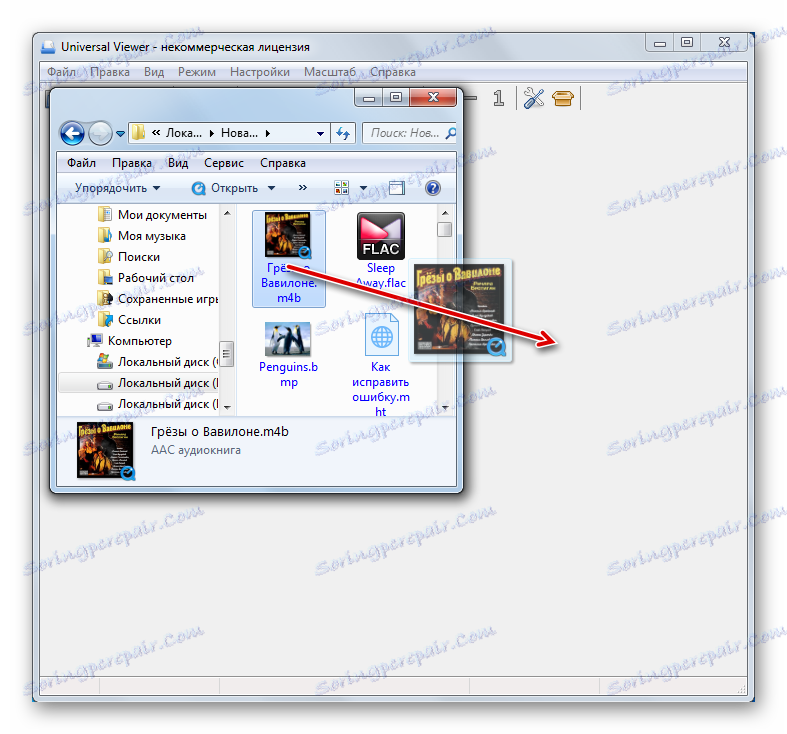The width and height of the screenshot is (787, 734).
Task: Click down arrow of file list scrollbar
Action: 444,407
